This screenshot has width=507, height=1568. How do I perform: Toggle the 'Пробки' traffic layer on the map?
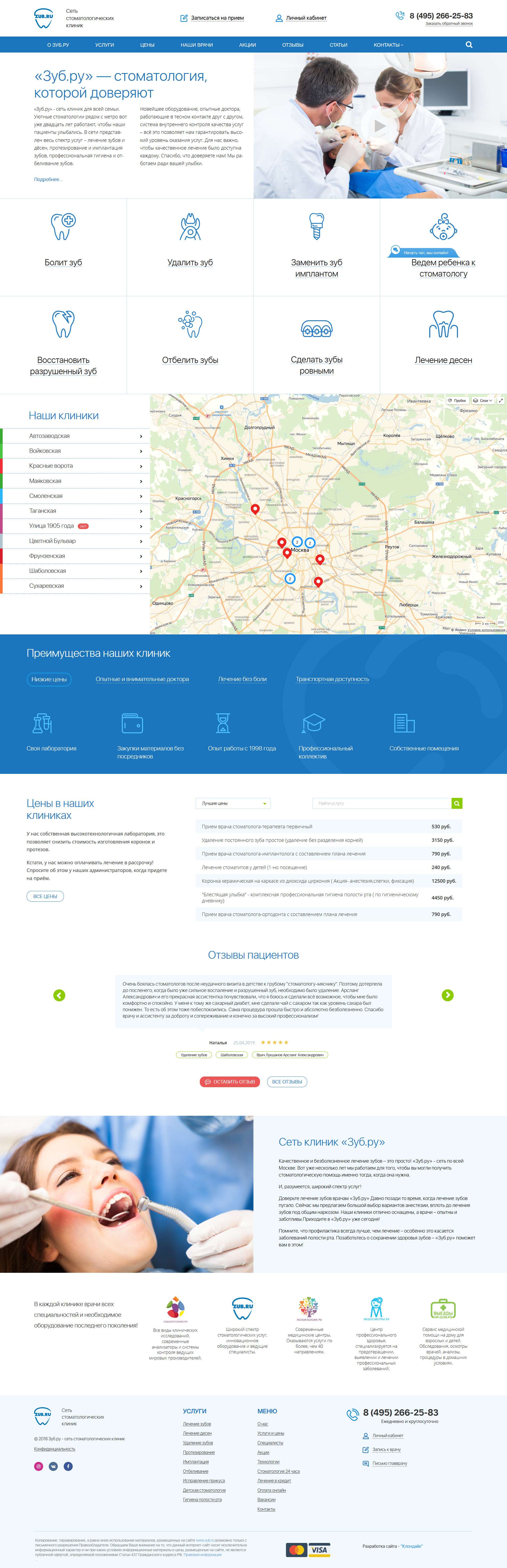(x=457, y=401)
